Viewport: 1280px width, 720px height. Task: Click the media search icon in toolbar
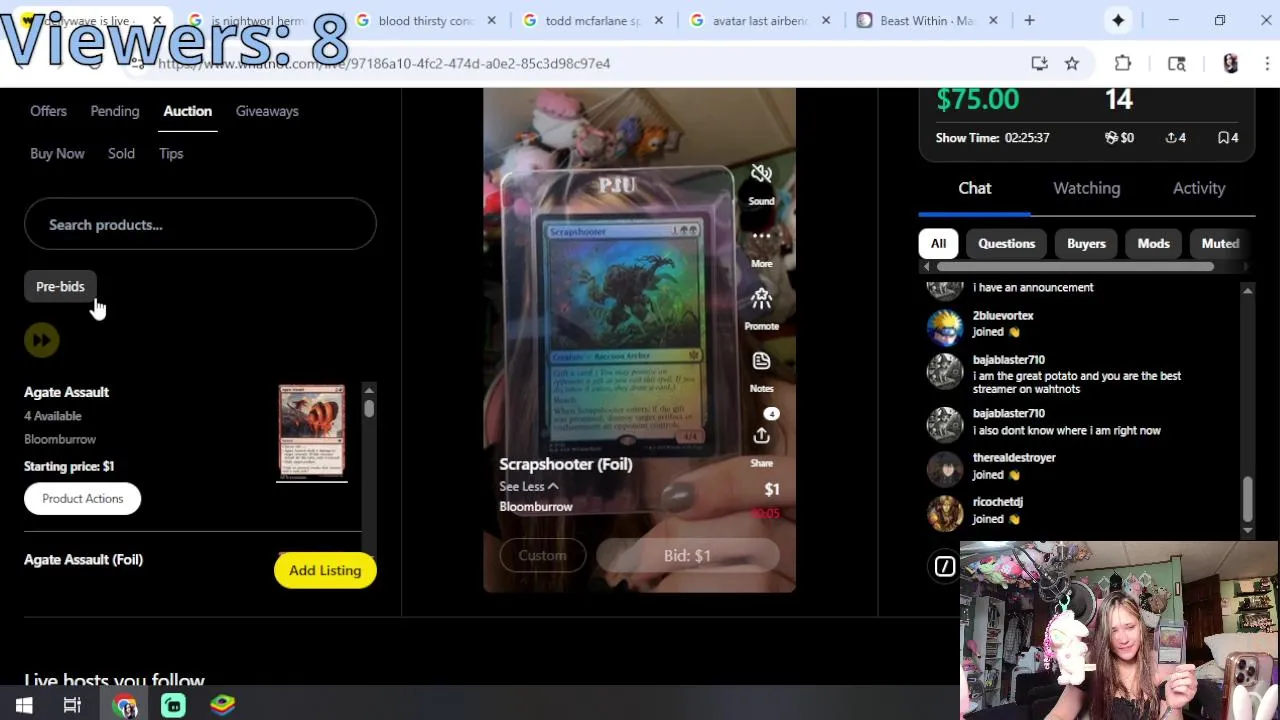point(1177,63)
